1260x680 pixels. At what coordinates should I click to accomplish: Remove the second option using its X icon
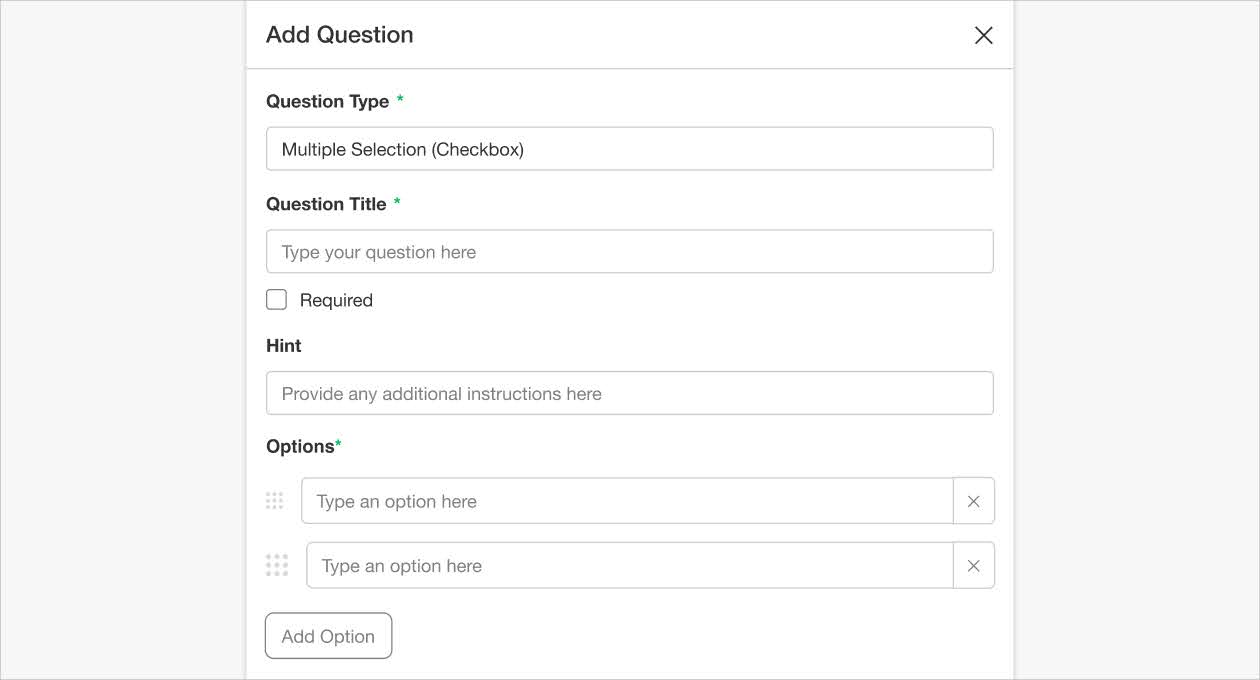pos(973,565)
